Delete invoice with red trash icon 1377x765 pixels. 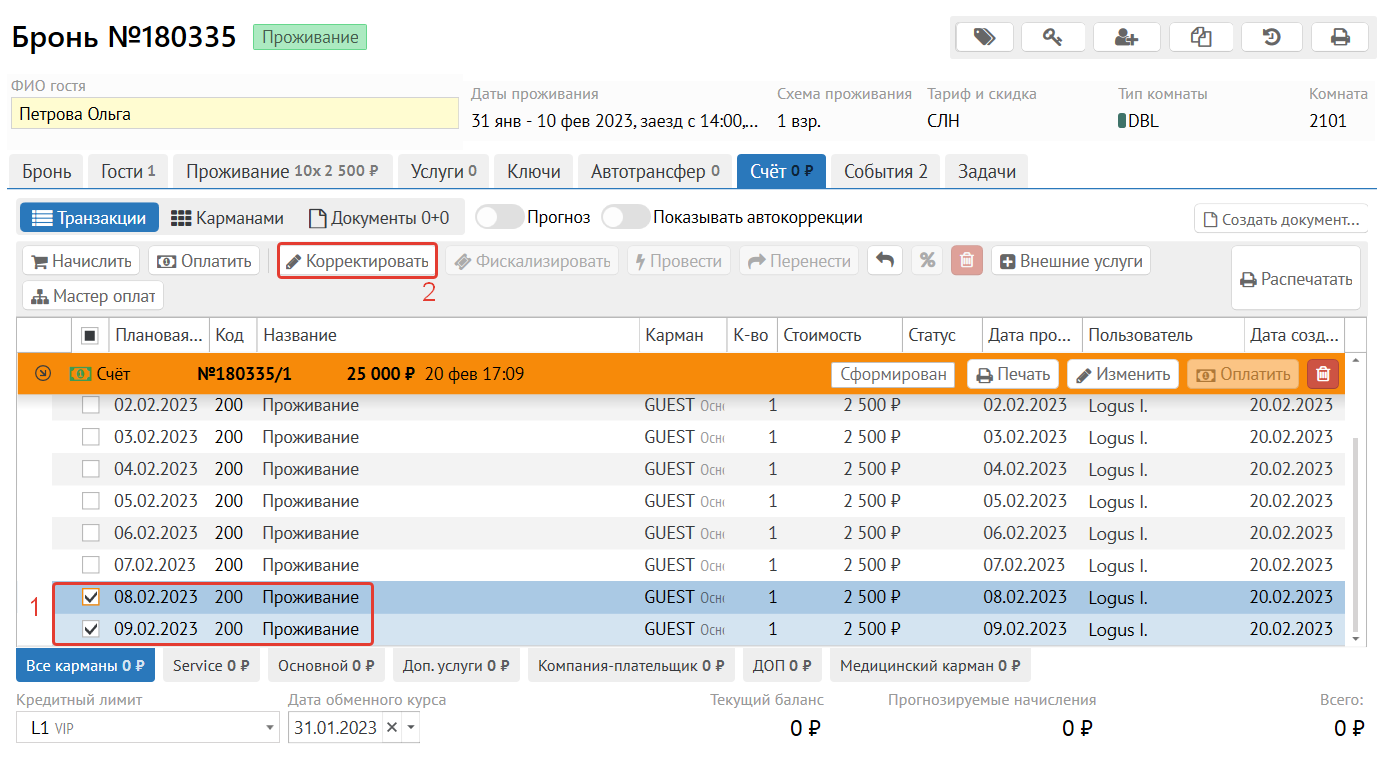1323,374
